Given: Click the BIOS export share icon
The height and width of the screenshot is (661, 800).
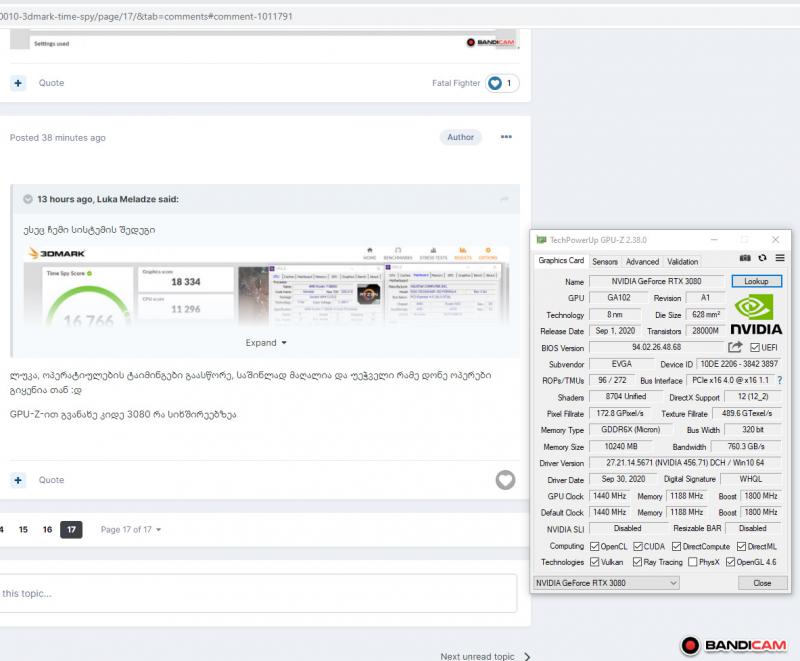Looking at the screenshot, I should pos(735,347).
